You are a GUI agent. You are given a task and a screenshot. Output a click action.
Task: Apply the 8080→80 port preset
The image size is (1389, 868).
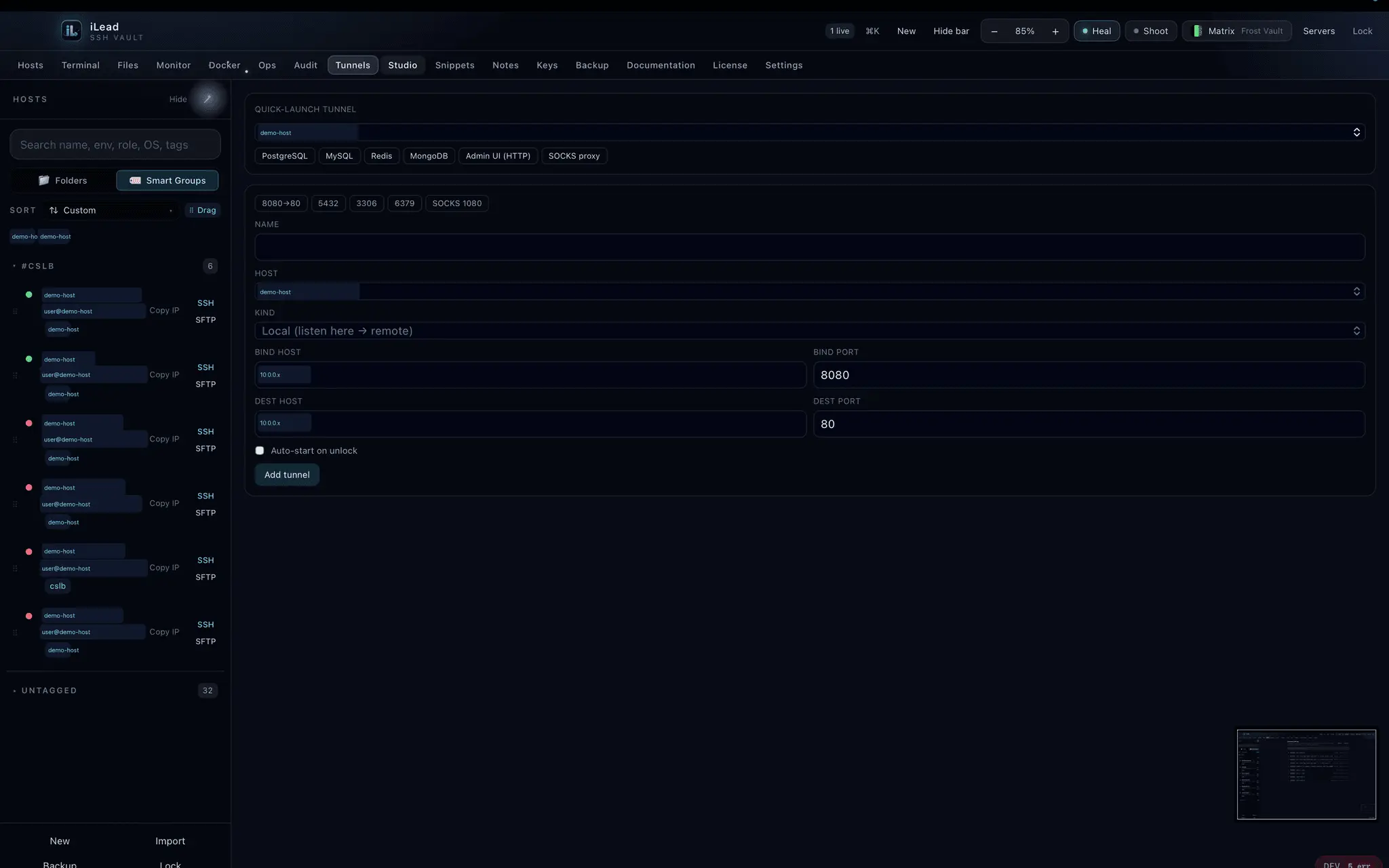coord(281,203)
